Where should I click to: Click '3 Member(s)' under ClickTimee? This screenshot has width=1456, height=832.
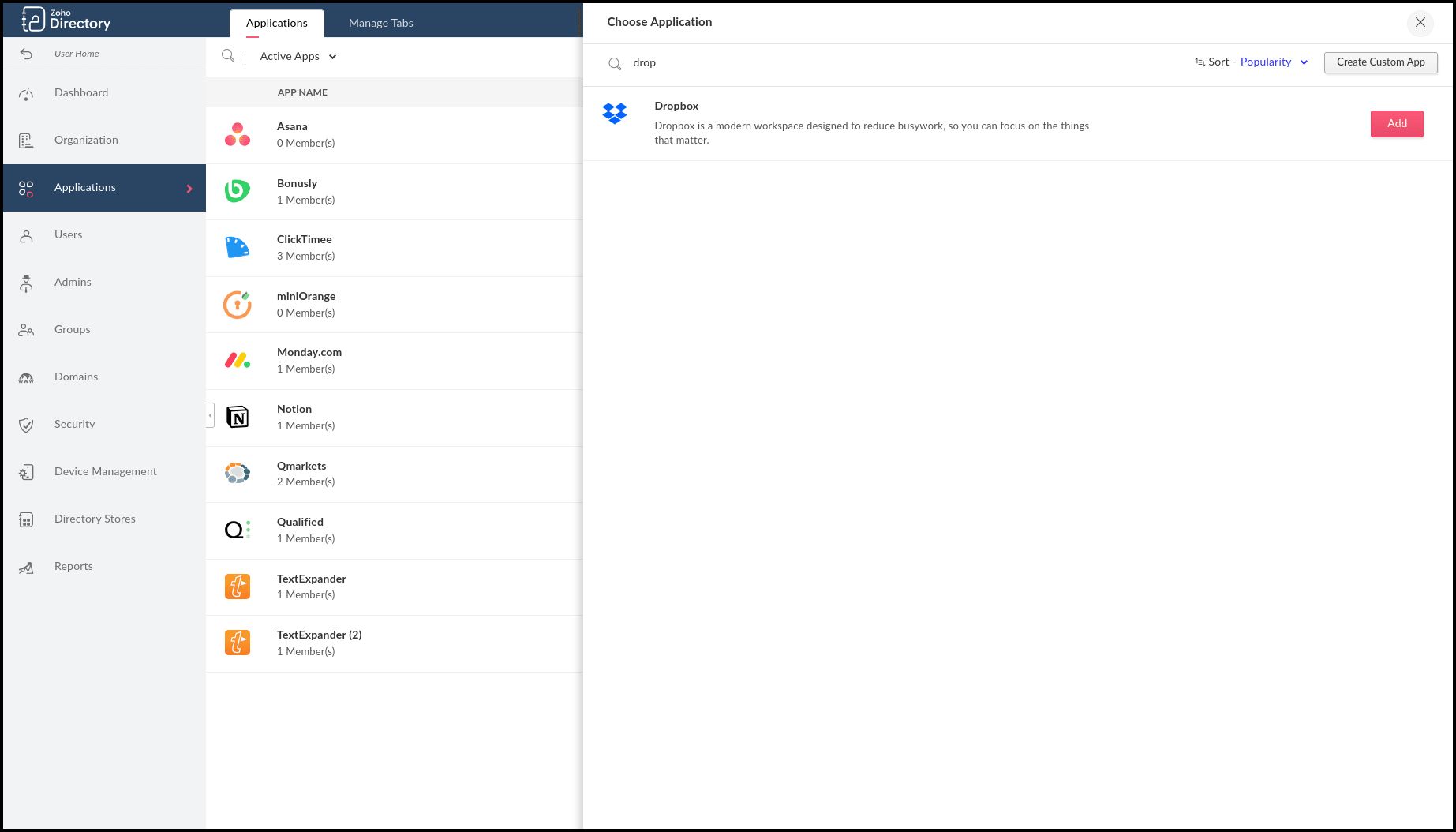(305, 256)
